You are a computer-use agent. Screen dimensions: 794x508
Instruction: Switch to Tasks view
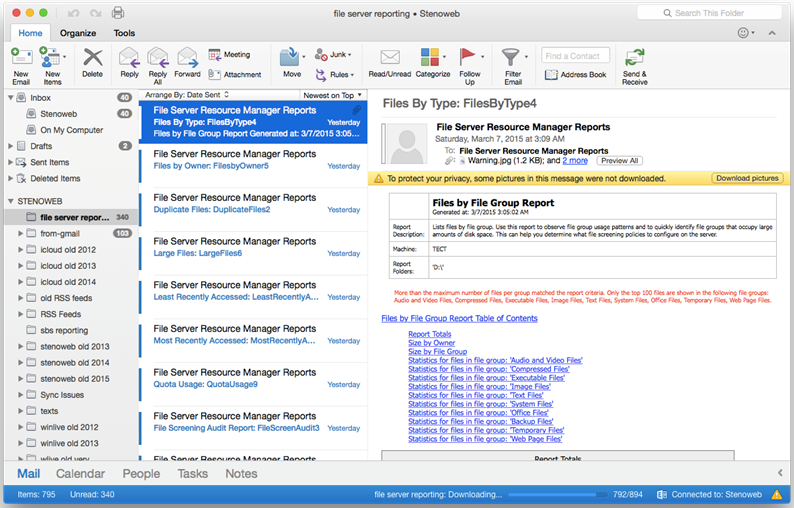(192, 474)
